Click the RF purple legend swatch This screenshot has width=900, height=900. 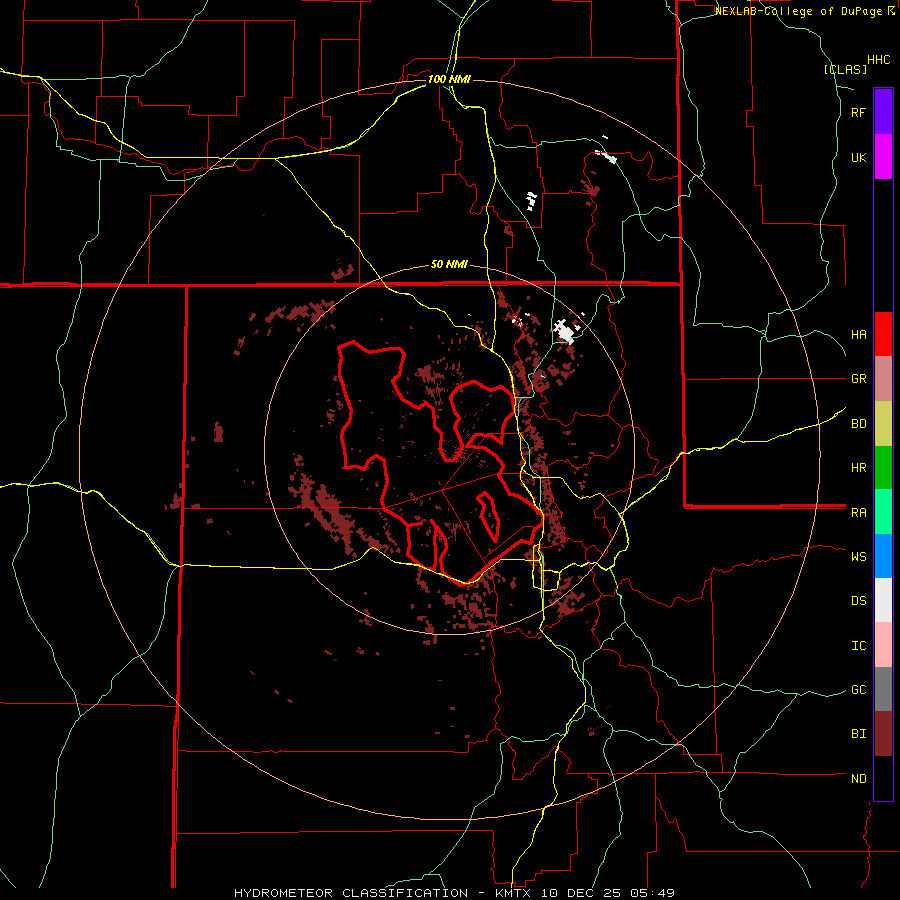[x=883, y=112]
